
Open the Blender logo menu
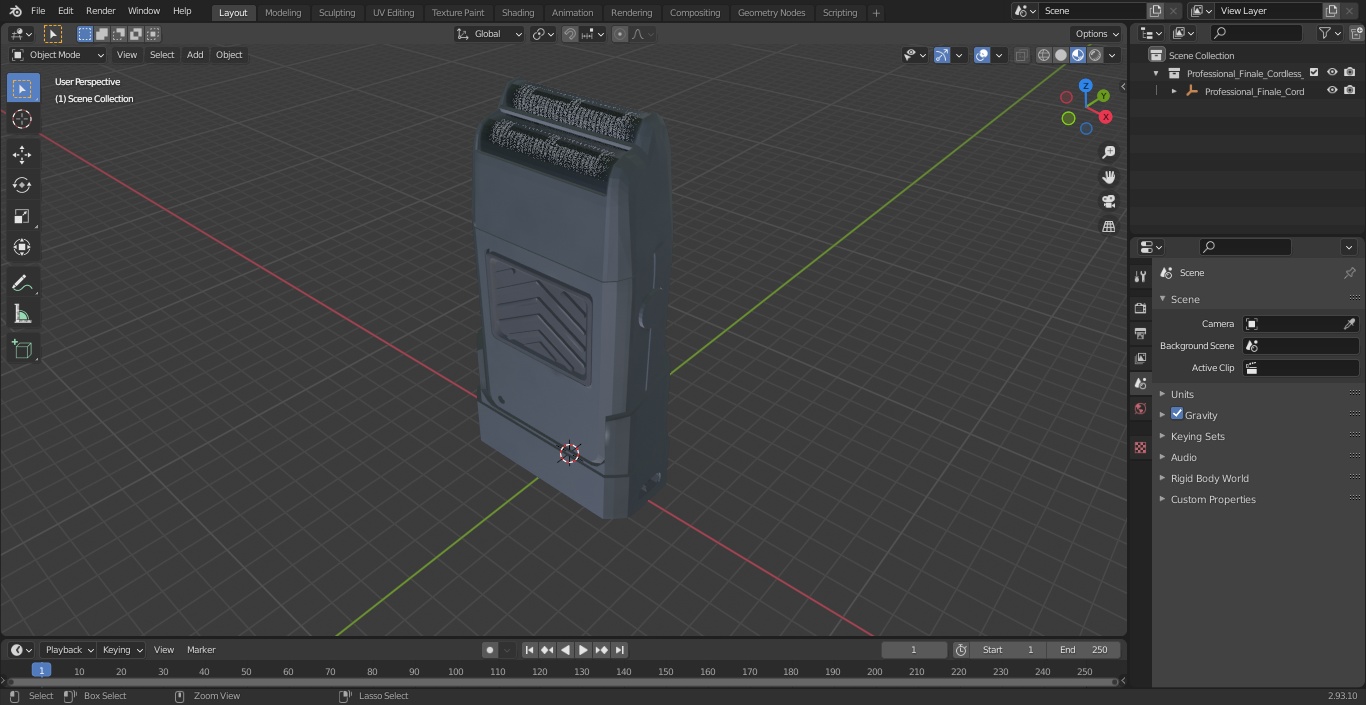pyautogui.click(x=15, y=11)
